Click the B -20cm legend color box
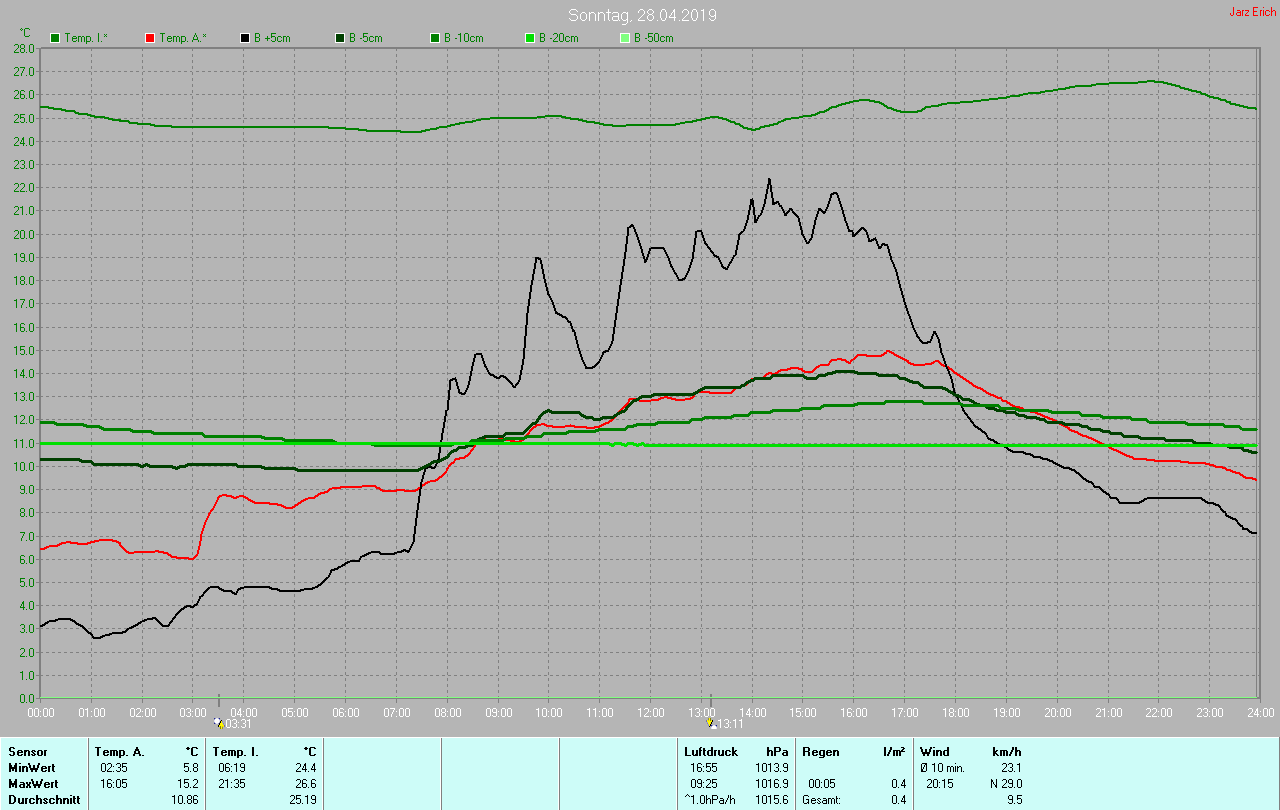 coord(530,38)
